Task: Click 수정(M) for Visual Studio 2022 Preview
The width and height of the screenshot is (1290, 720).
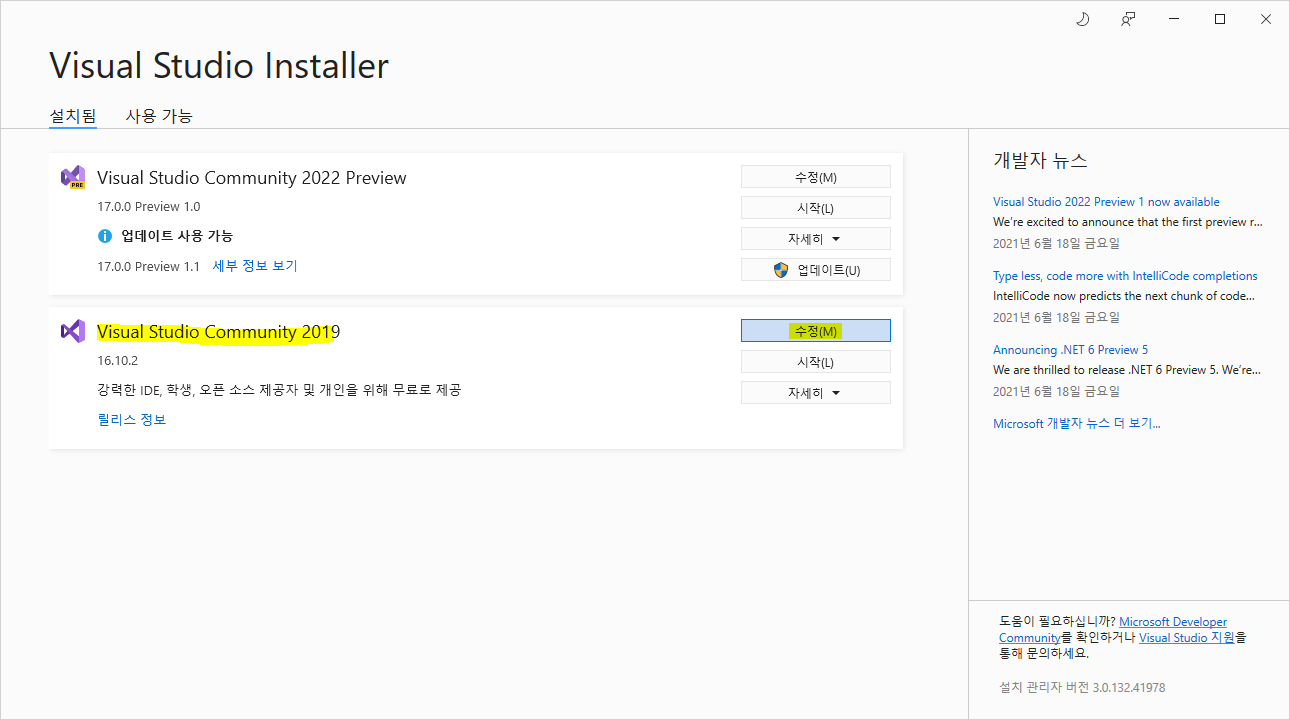Action: click(815, 177)
